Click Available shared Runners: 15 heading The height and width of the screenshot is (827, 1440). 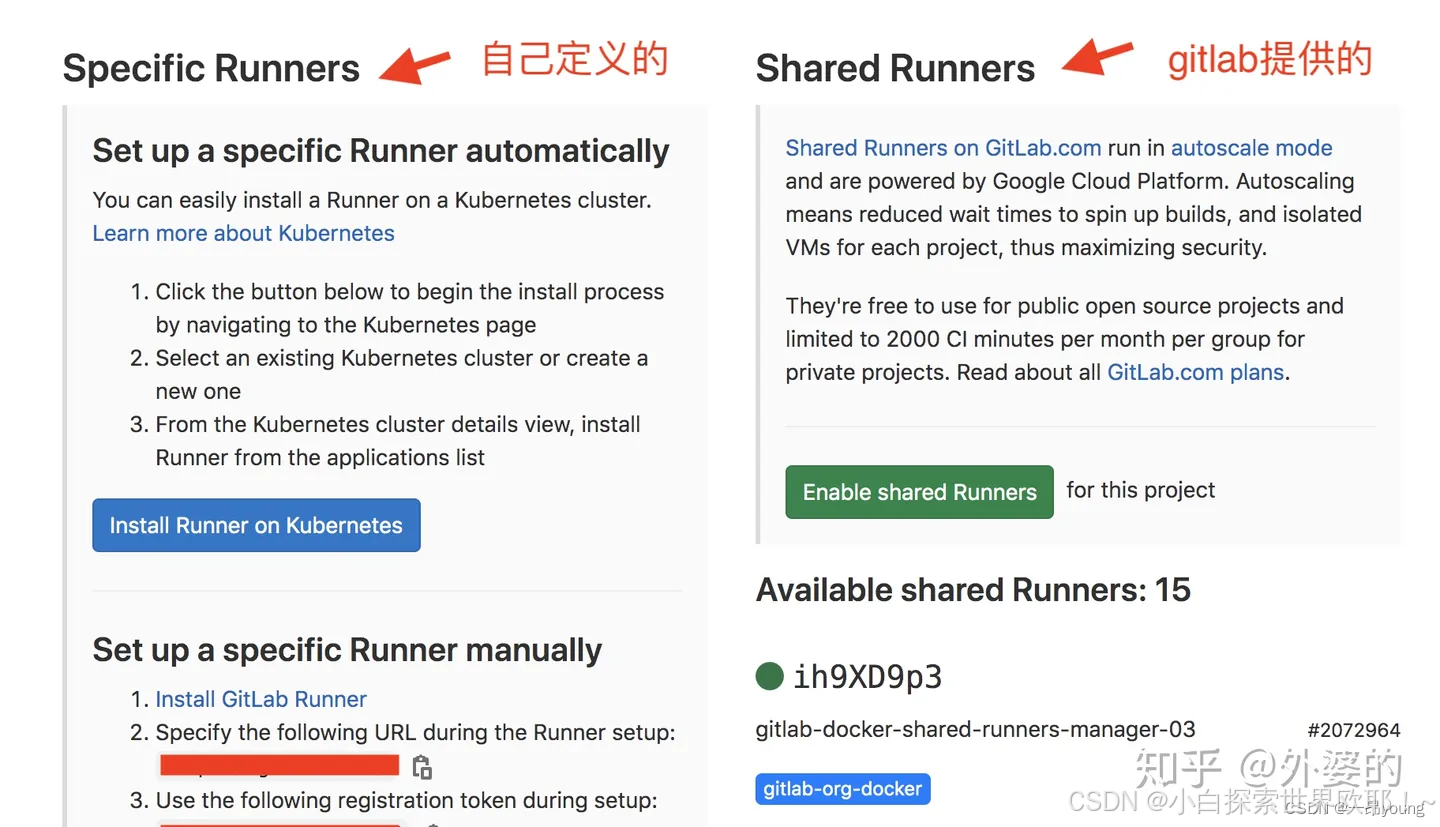click(x=973, y=589)
